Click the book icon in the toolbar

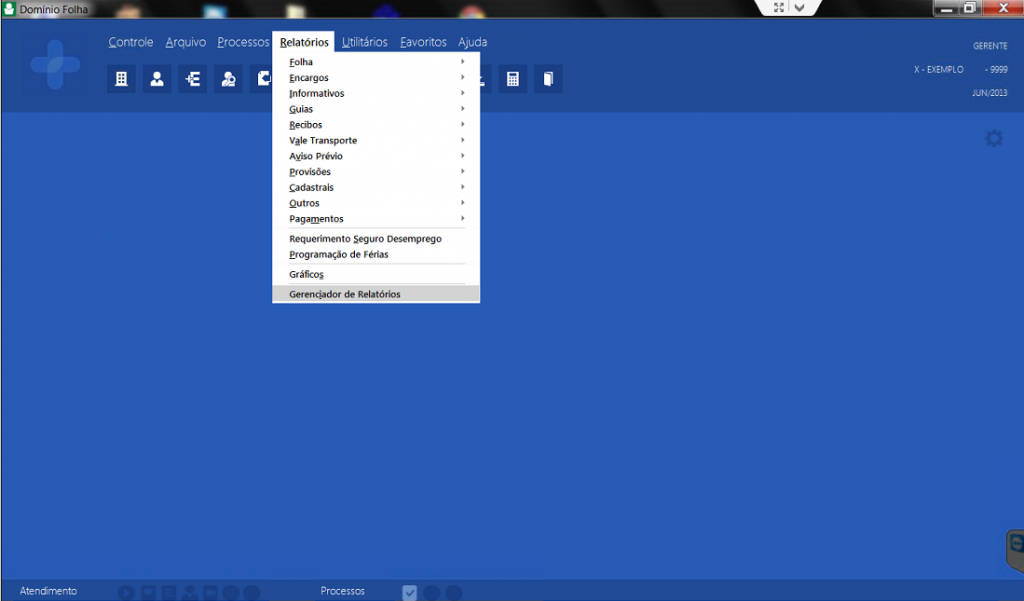(x=548, y=79)
